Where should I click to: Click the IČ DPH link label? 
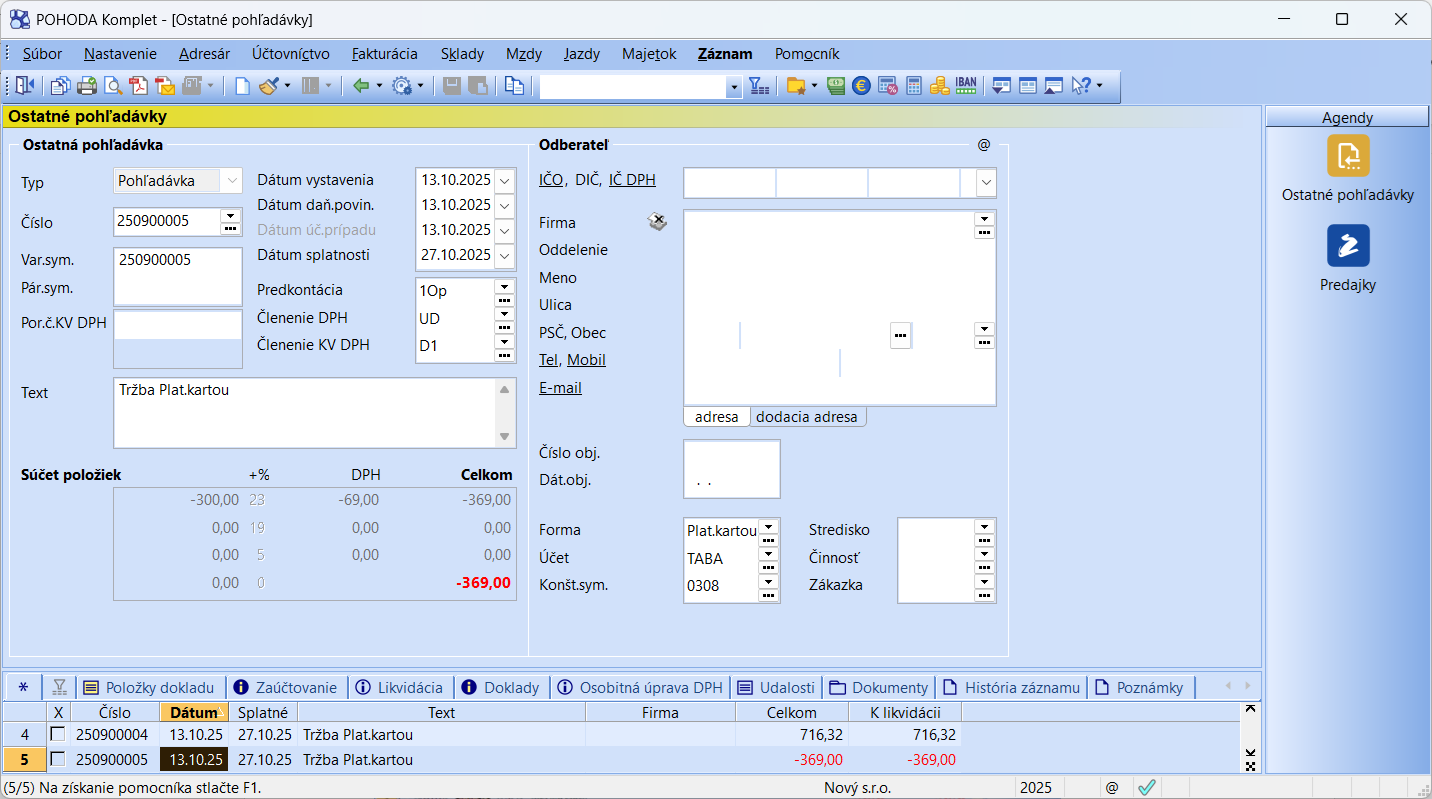click(x=632, y=180)
